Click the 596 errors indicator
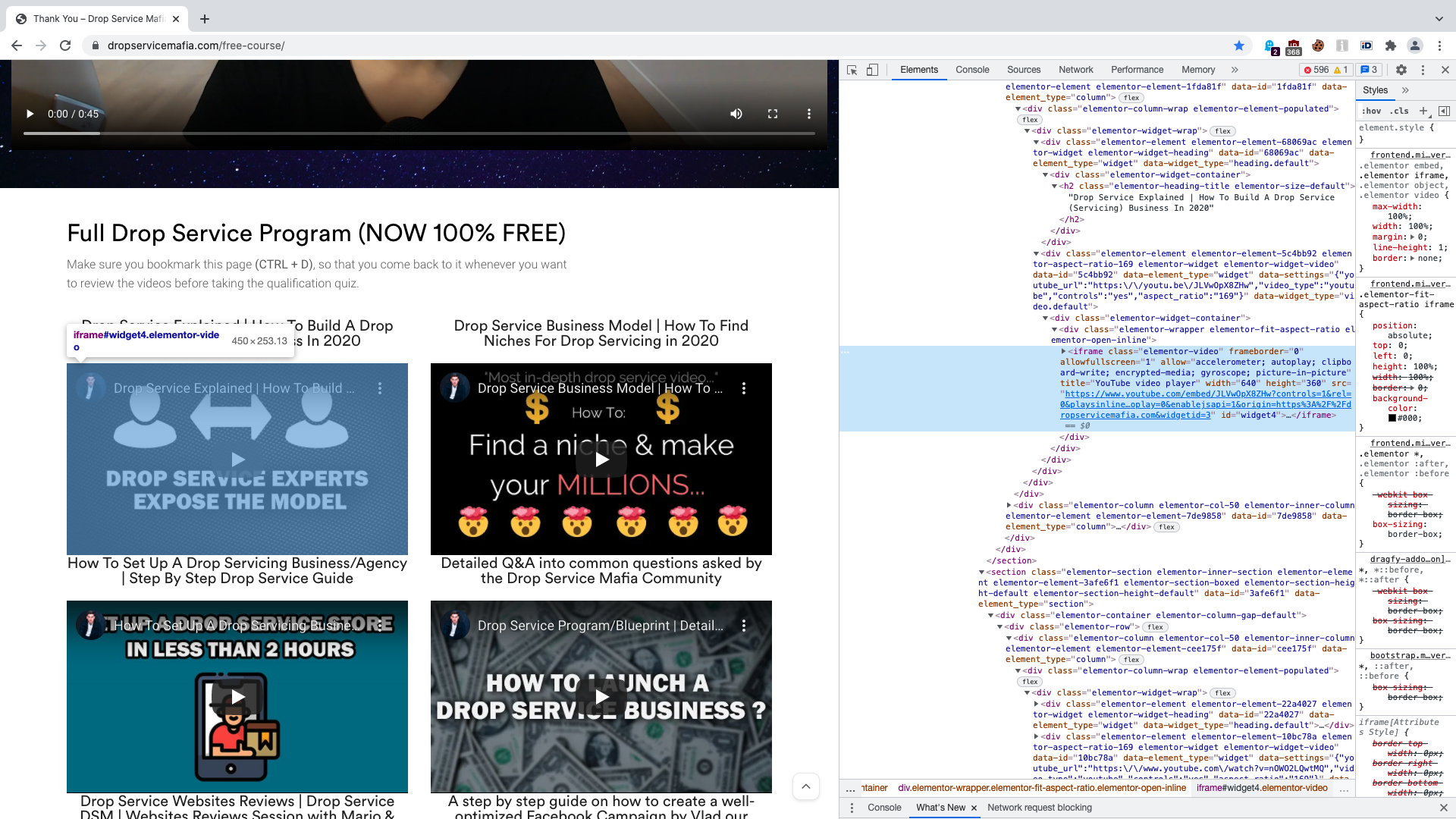This screenshot has width=1456, height=819. coord(1316,70)
